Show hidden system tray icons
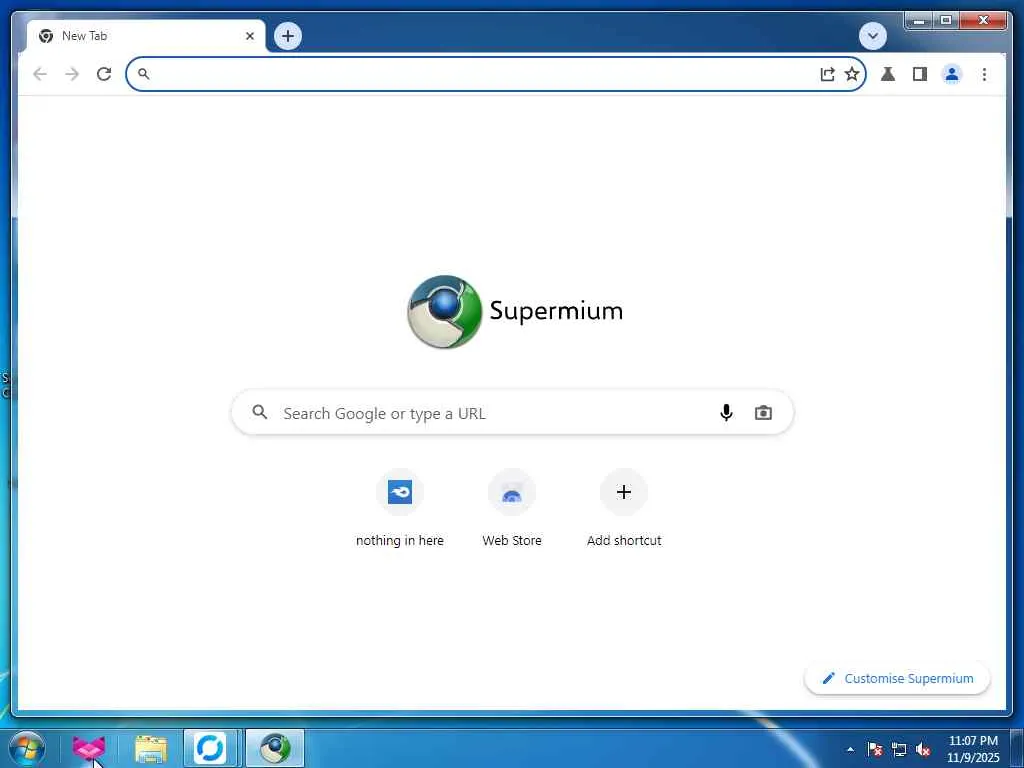 850,749
